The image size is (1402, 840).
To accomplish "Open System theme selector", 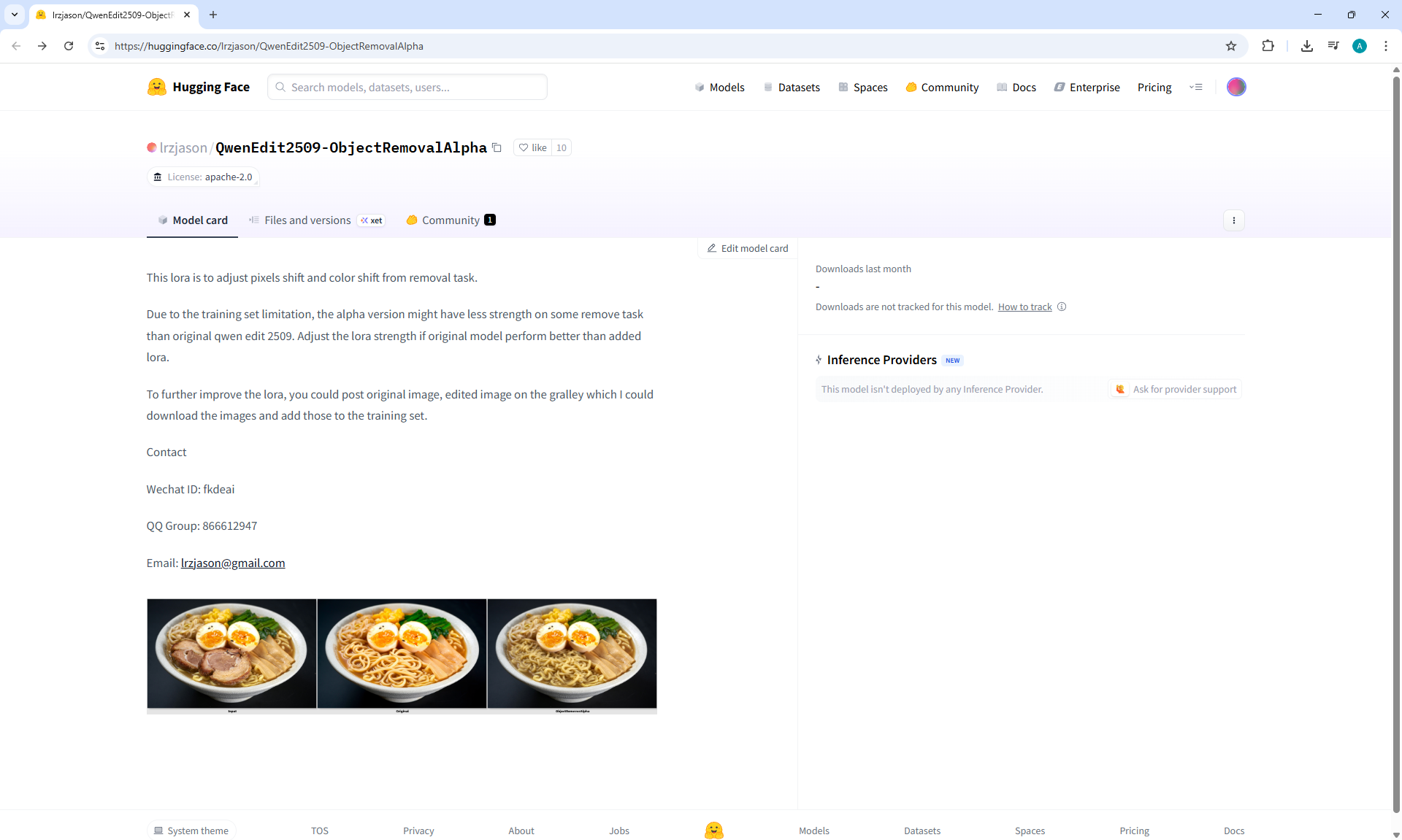I will pyautogui.click(x=191, y=831).
